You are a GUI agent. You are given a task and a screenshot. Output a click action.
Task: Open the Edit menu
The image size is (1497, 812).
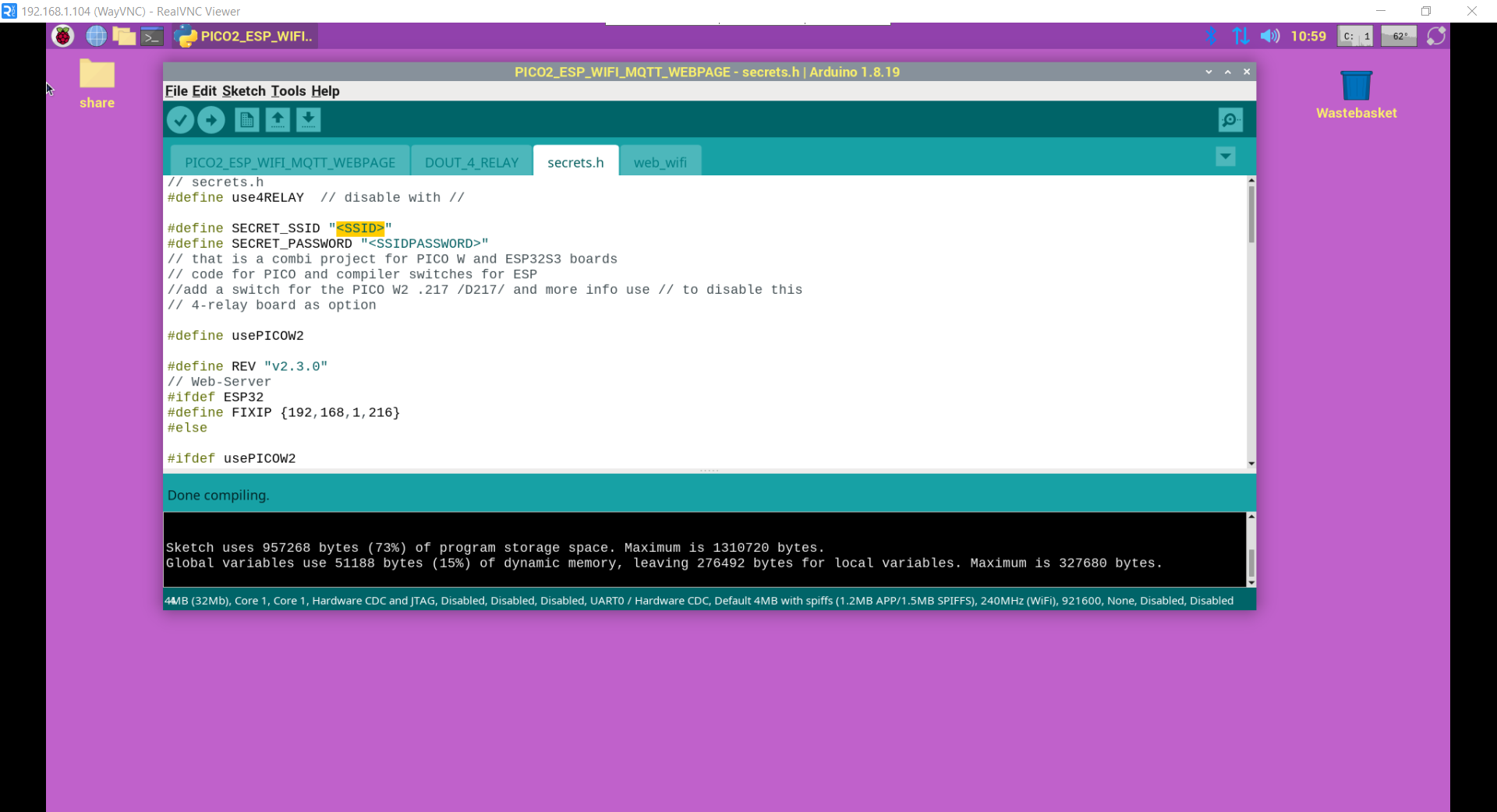pyautogui.click(x=204, y=91)
